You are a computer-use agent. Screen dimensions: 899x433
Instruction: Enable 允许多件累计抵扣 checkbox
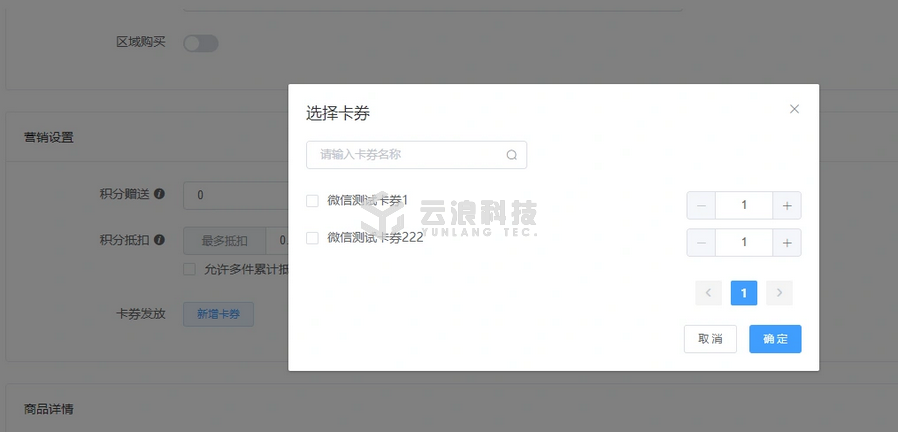click(189, 269)
